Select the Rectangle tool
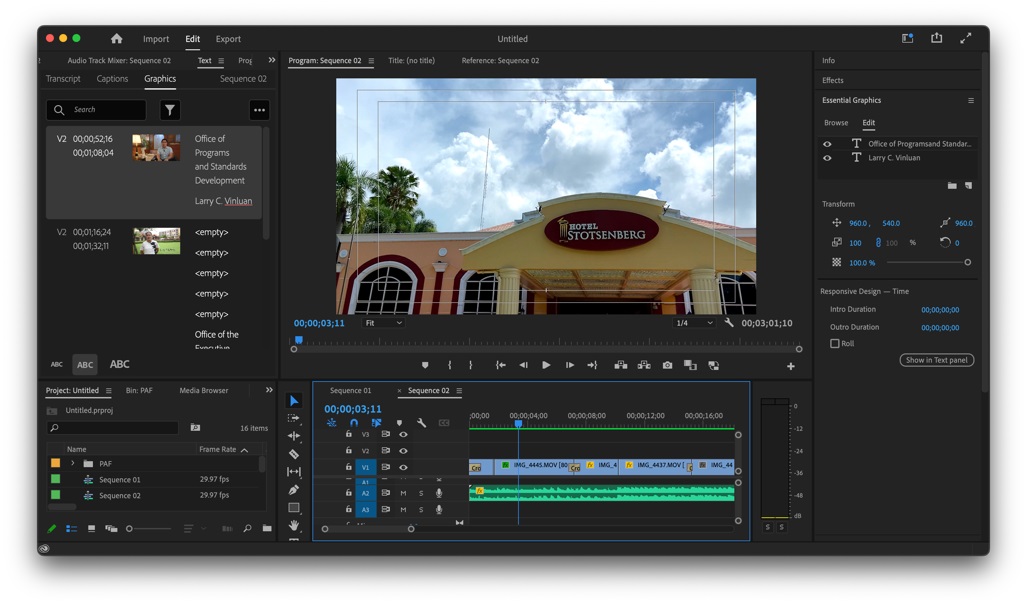Viewport: 1027px width, 605px height. pos(294,507)
